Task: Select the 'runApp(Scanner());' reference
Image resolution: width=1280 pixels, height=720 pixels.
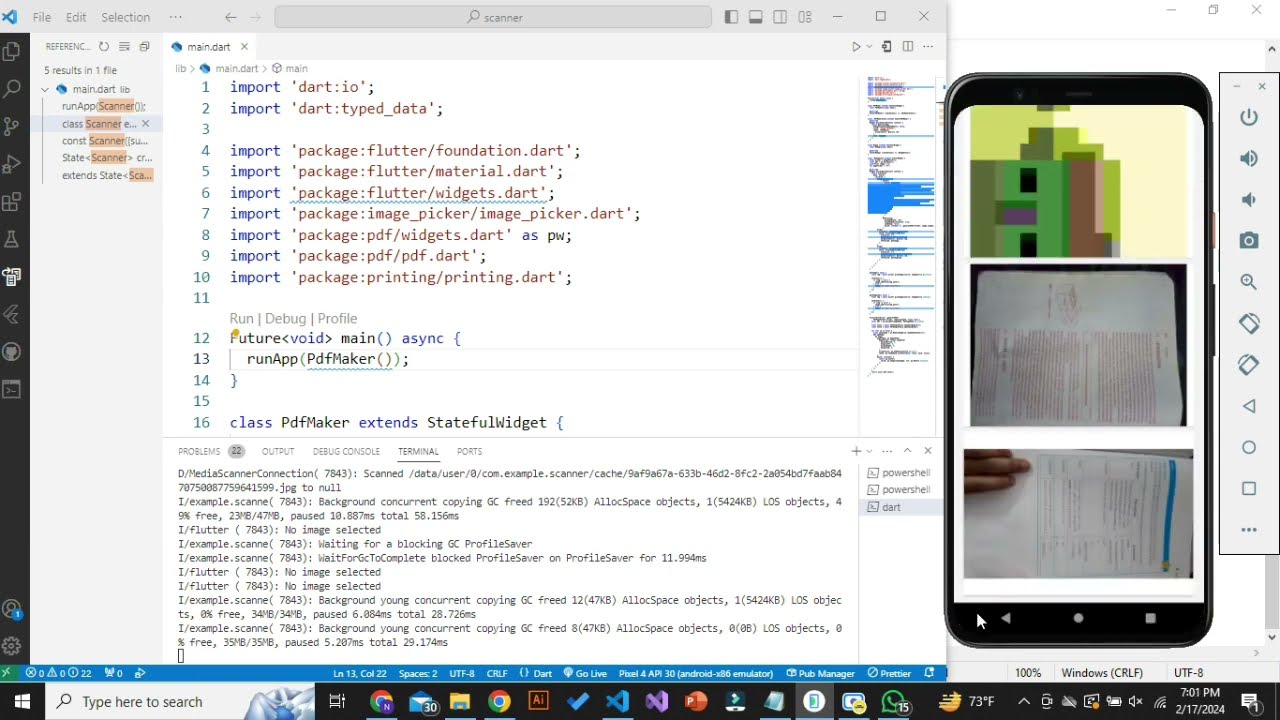Action: coord(104,106)
